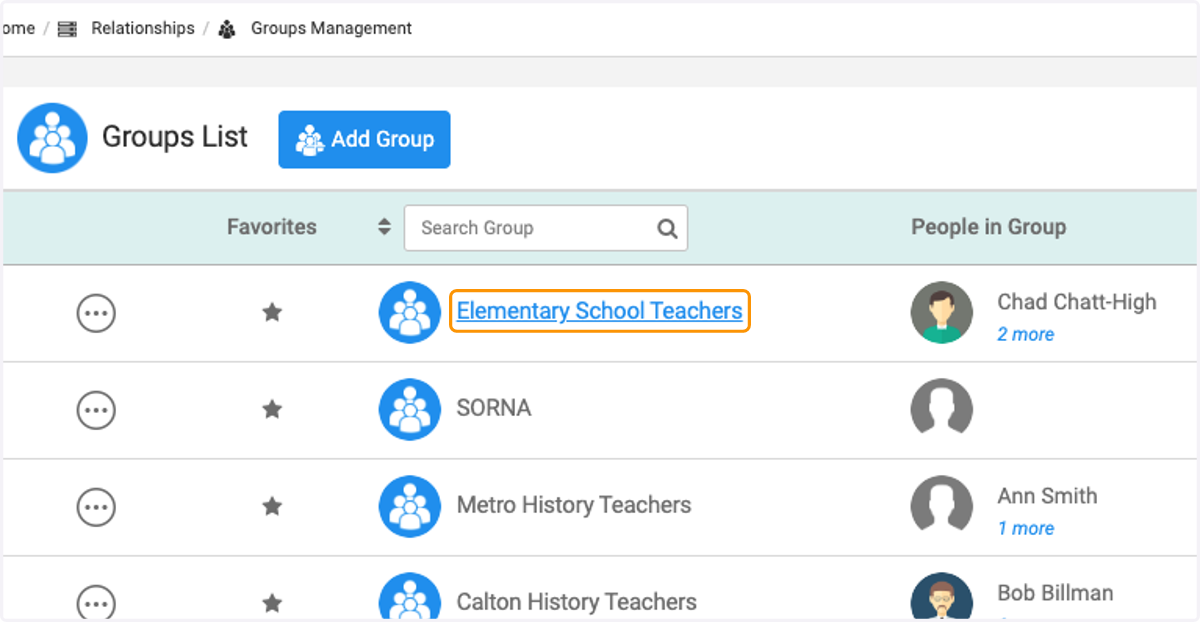Click the Metro History Teachers group icon
This screenshot has height=622, width=1200.
click(x=410, y=506)
